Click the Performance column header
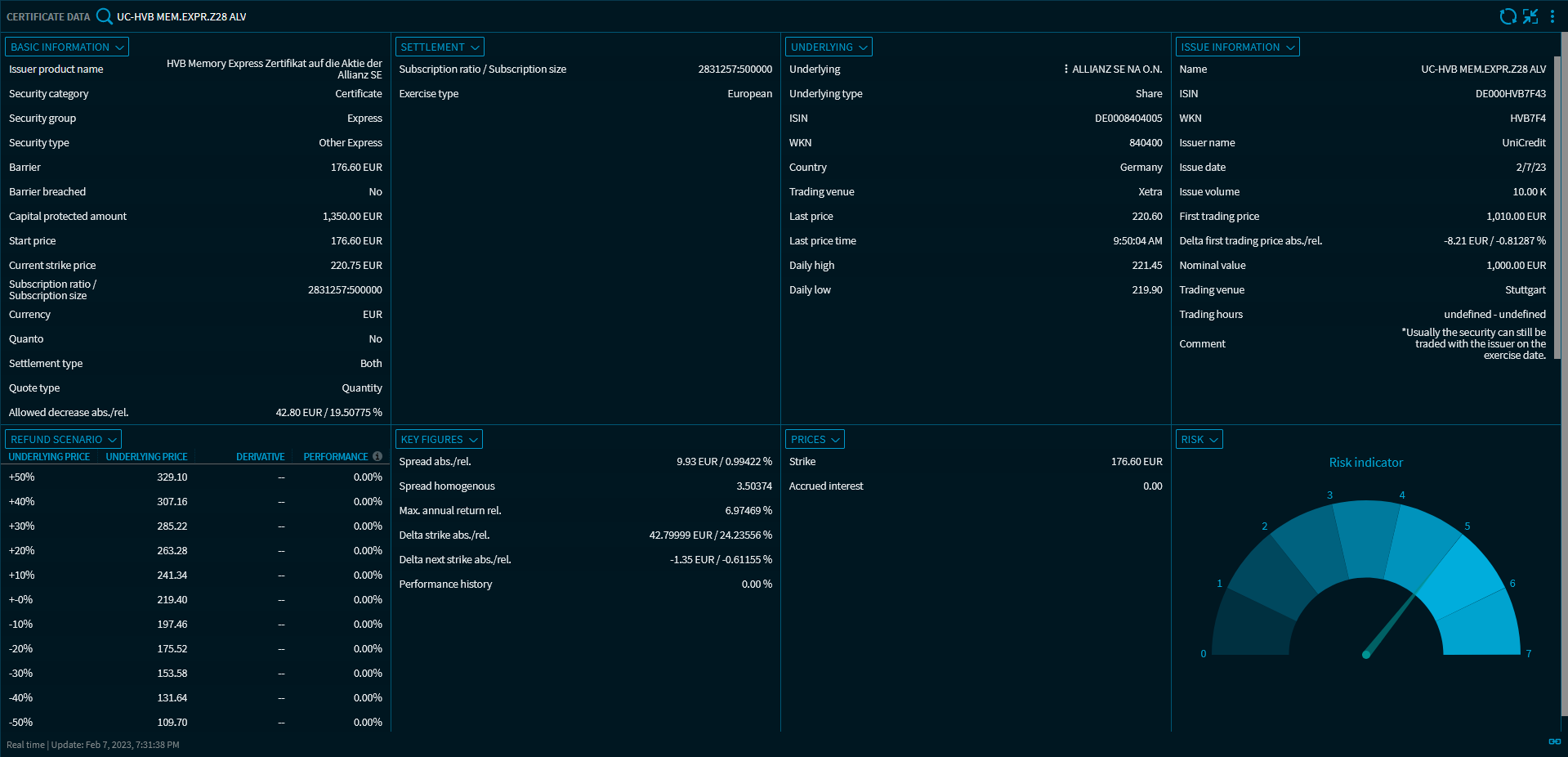The height and width of the screenshot is (757, 1568). (x=335, y=457)
